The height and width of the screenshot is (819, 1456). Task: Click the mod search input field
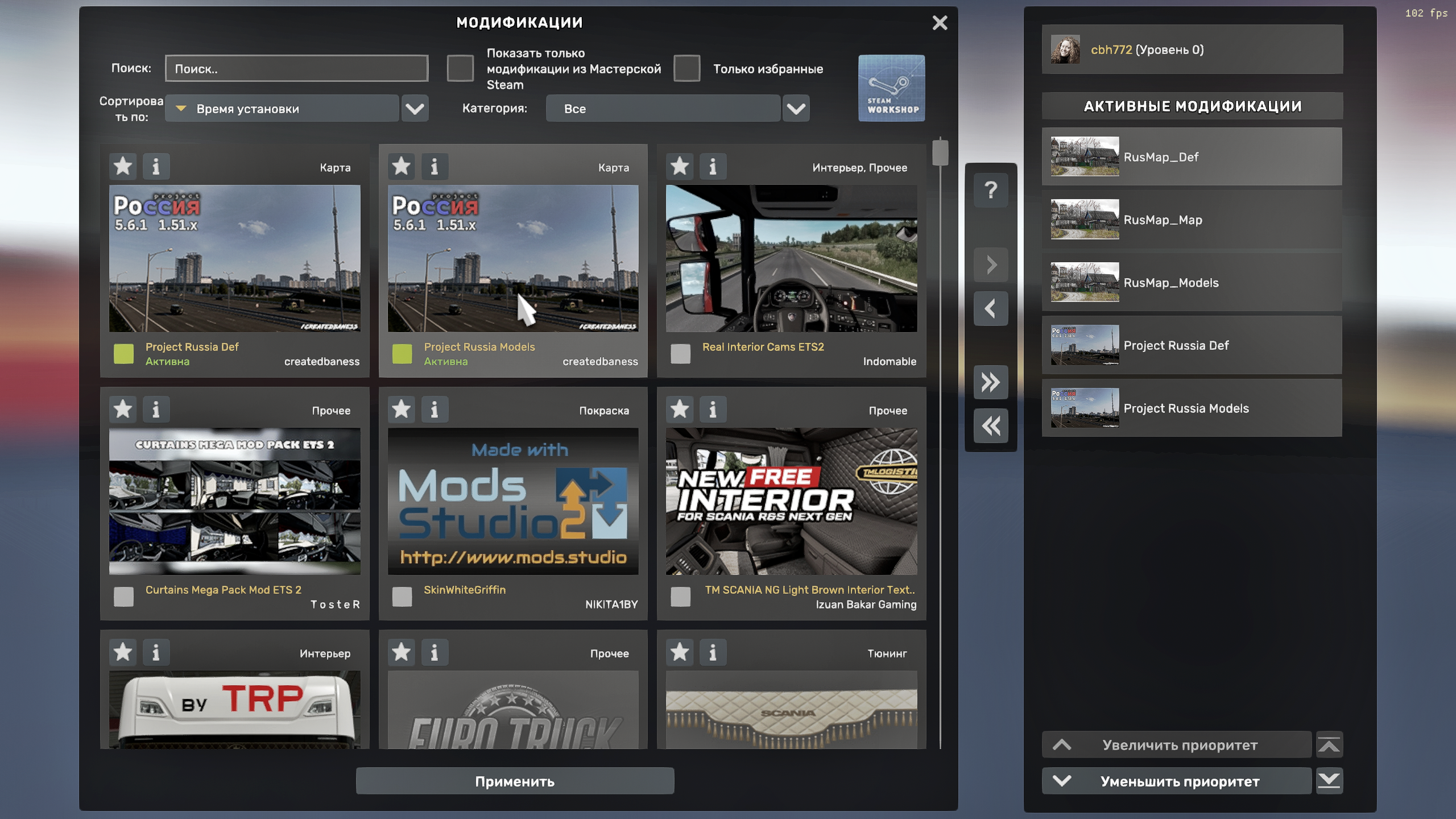pyautogui.click(x=296, y=69)
